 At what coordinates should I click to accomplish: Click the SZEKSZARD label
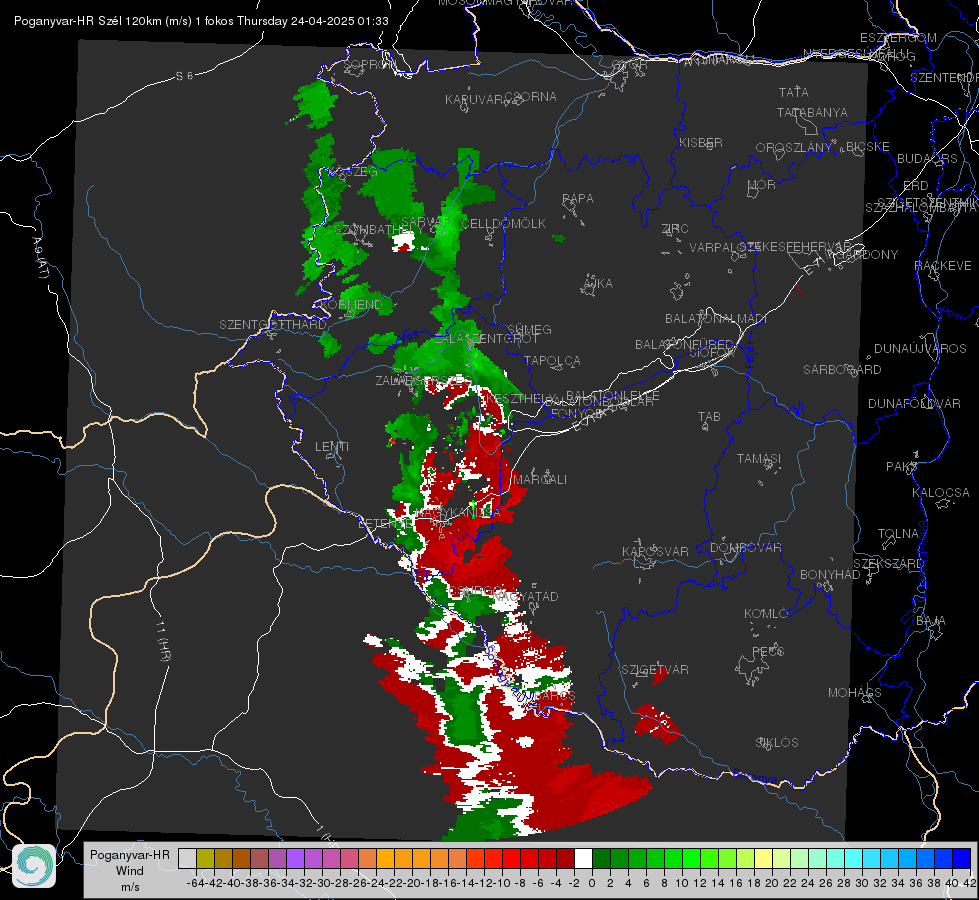[888, 564]
